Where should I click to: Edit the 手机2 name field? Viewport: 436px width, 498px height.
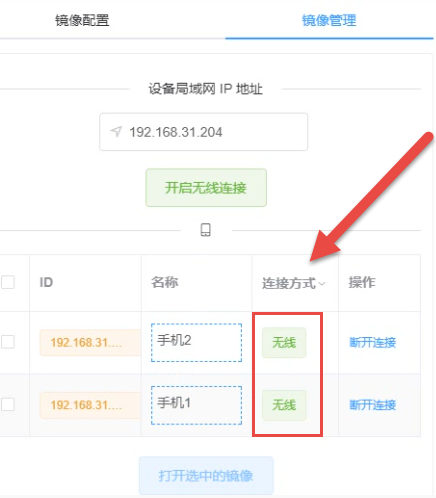pyautogui.click(x=196, y=342)
